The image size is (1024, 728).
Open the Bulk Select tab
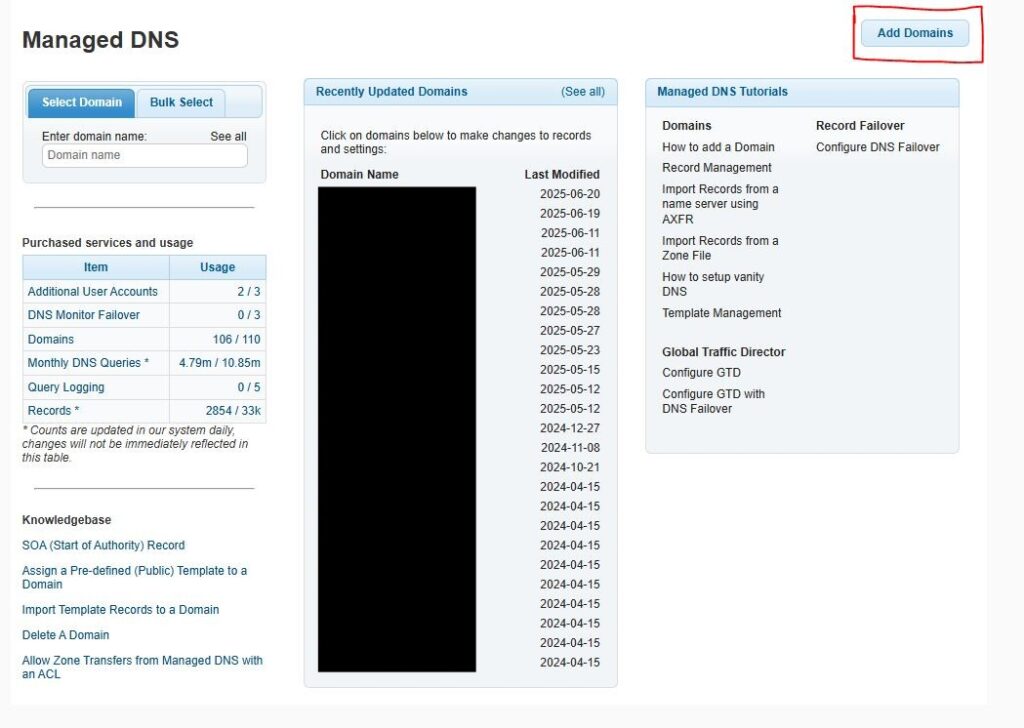pyautogui.click(x=181, y=103)
